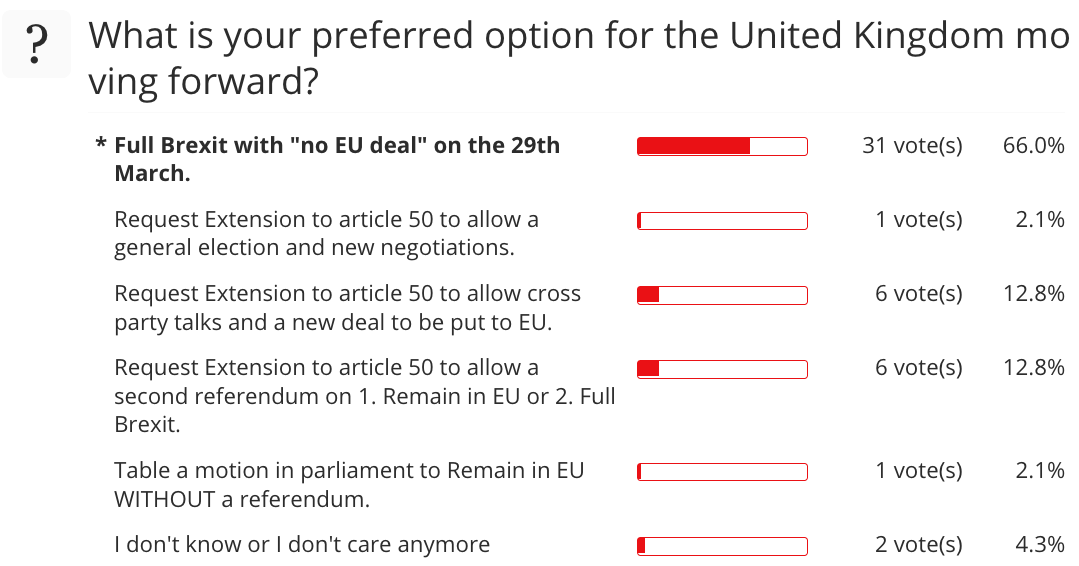Screen dimensions: 1079x566
Task: Click the general election extension option text
Action: point(326,233)
